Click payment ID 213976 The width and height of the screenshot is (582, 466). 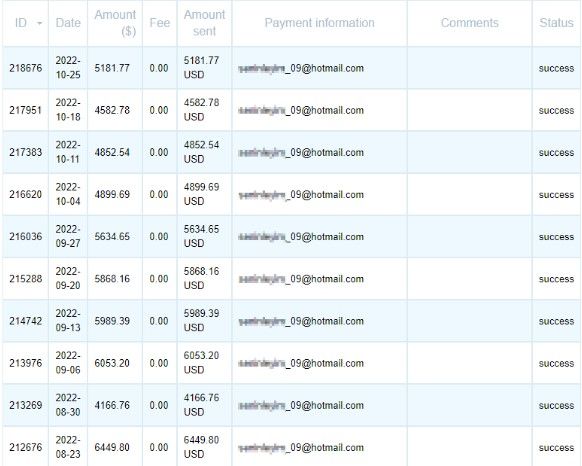pos(26,363)
